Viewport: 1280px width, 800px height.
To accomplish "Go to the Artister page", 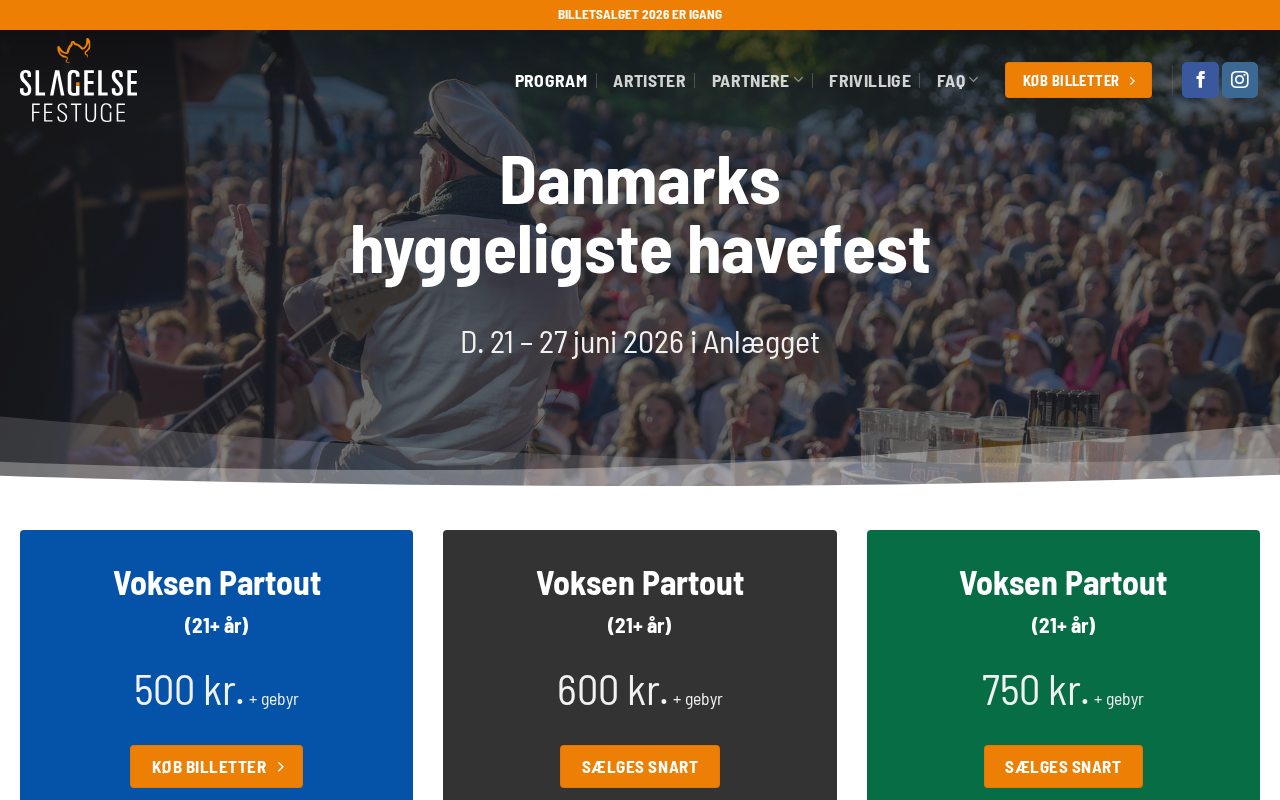I will pyautogui.click(x=649, y=80).
